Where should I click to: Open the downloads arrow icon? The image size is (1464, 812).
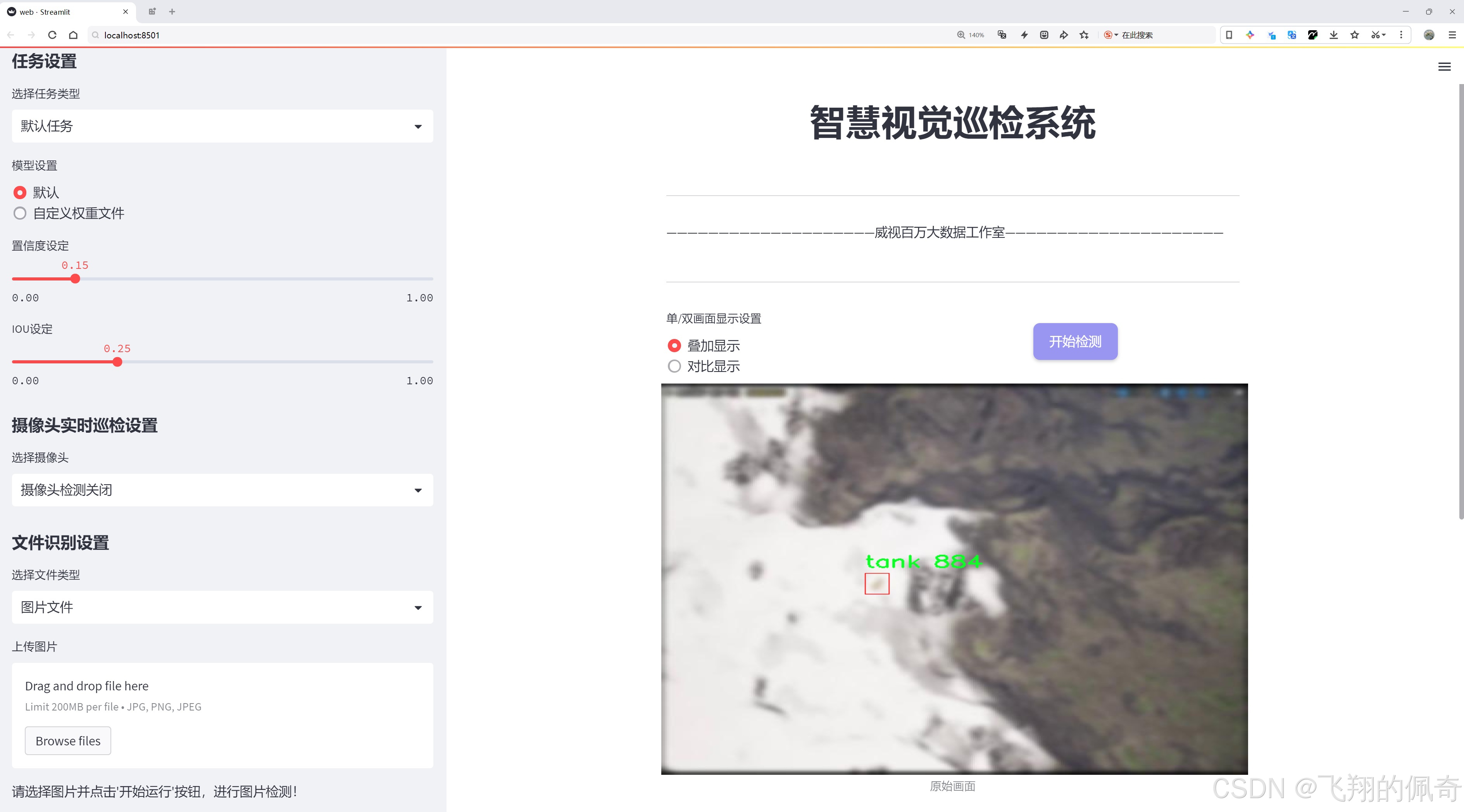(x=1334, y=35)
